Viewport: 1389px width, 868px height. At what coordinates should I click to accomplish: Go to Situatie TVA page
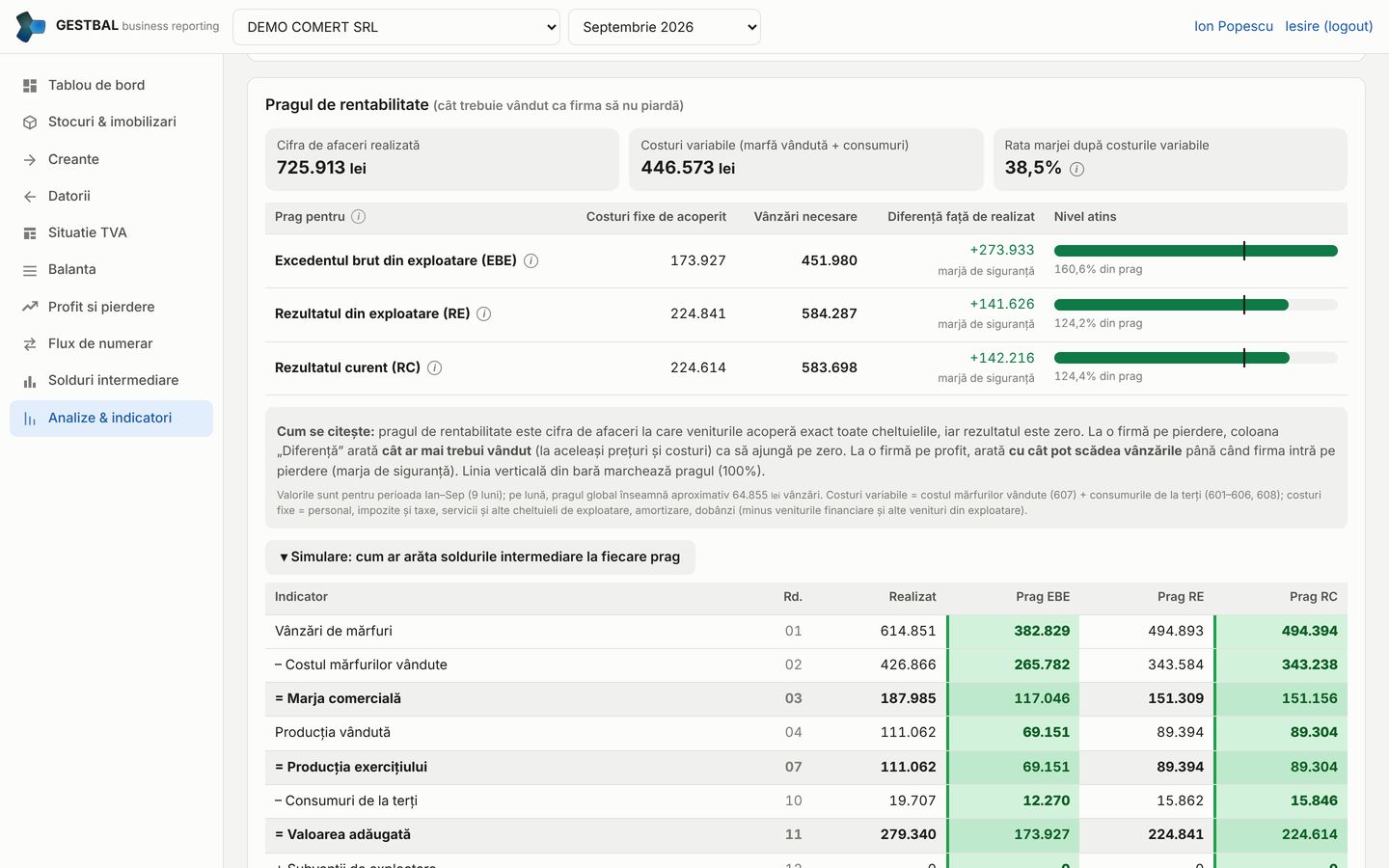(112, 232)
